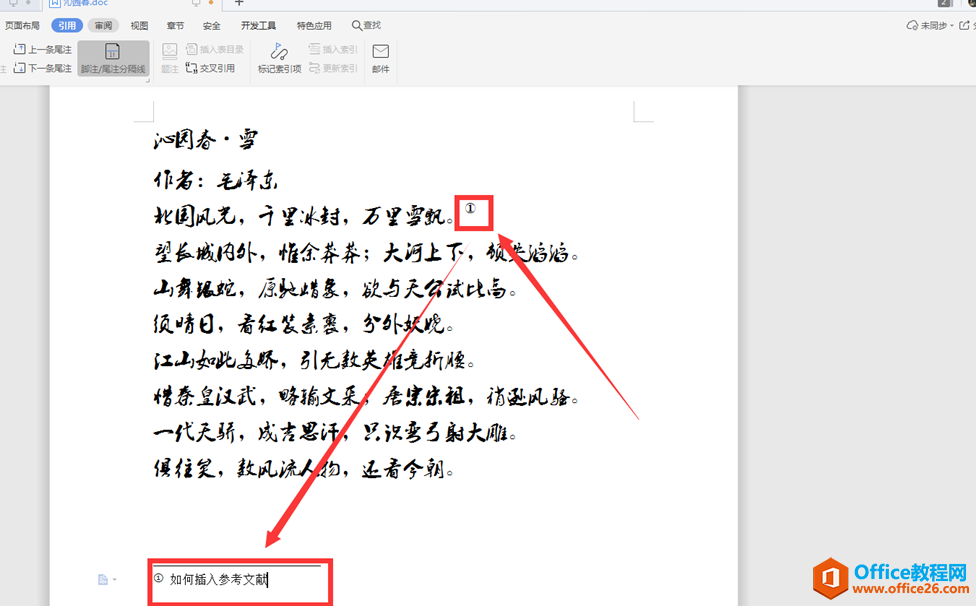Click the line starting 望长城内外

tap(366, 253)
